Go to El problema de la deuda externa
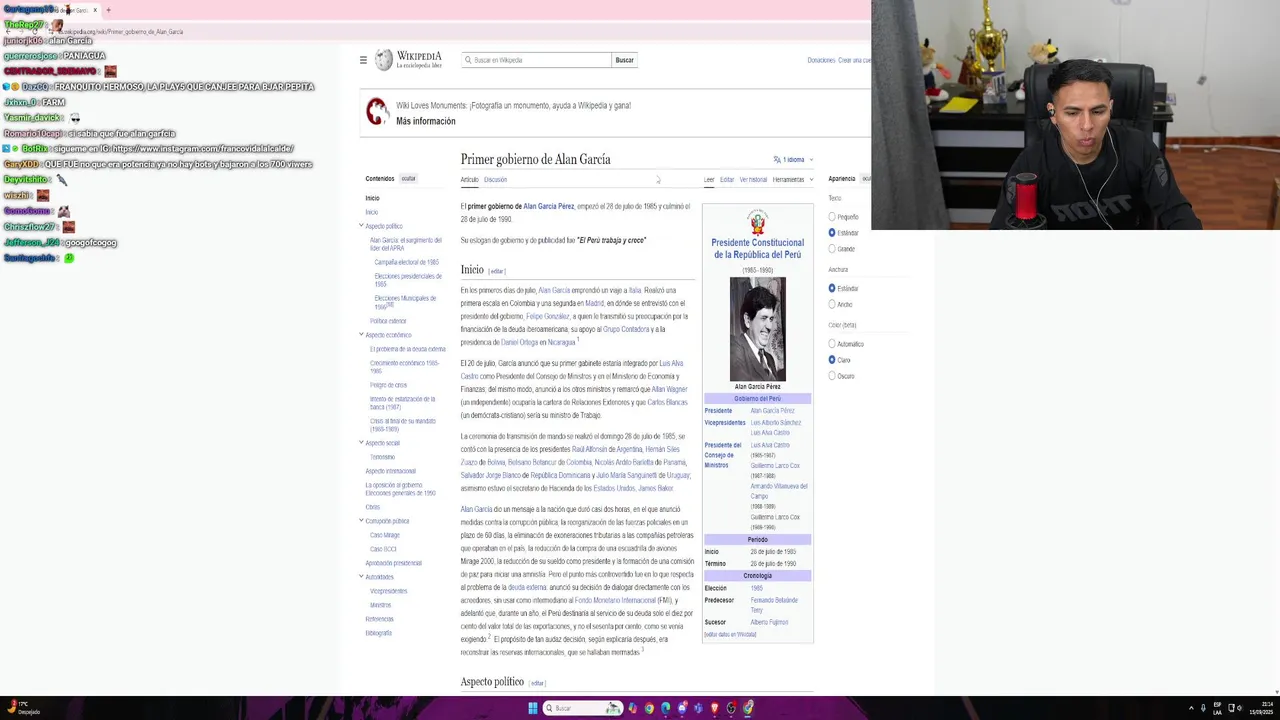The width and height of the screenshot is (1280, 720). point(408,349)
